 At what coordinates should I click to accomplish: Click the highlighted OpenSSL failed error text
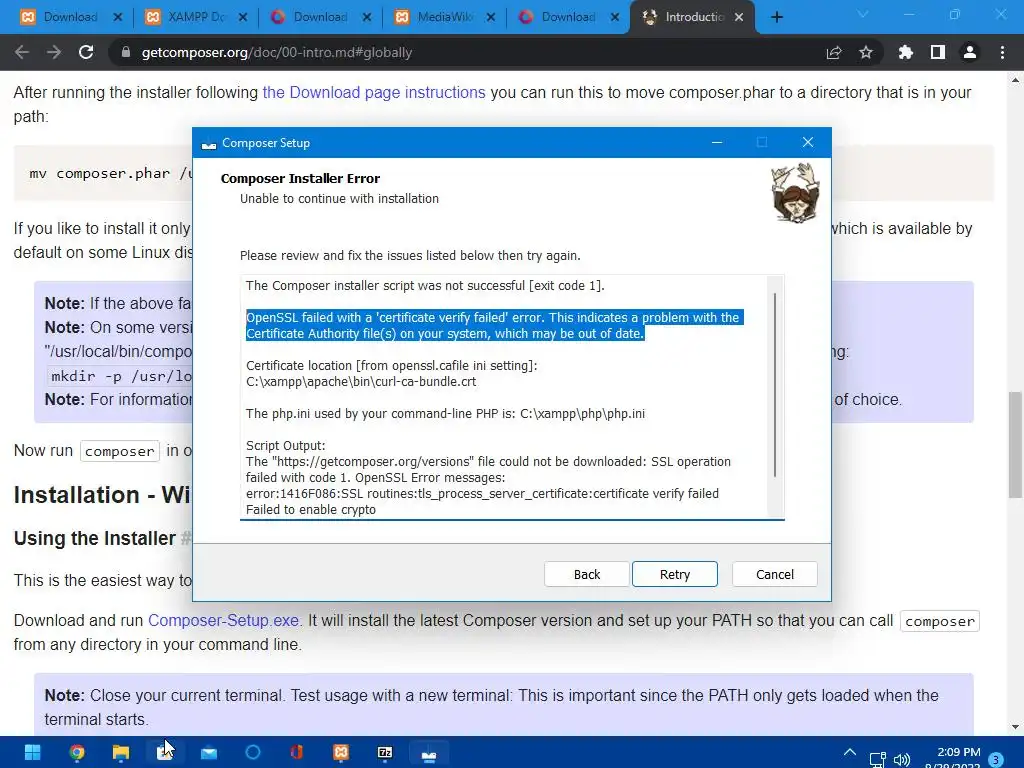tap(494, 325)
